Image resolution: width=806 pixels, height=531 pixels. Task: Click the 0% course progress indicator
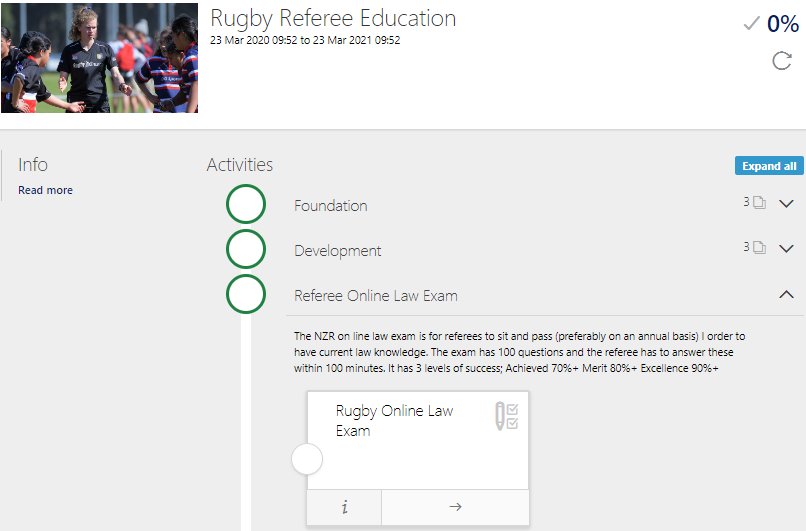pyautogui.click(x=783, y=24)
